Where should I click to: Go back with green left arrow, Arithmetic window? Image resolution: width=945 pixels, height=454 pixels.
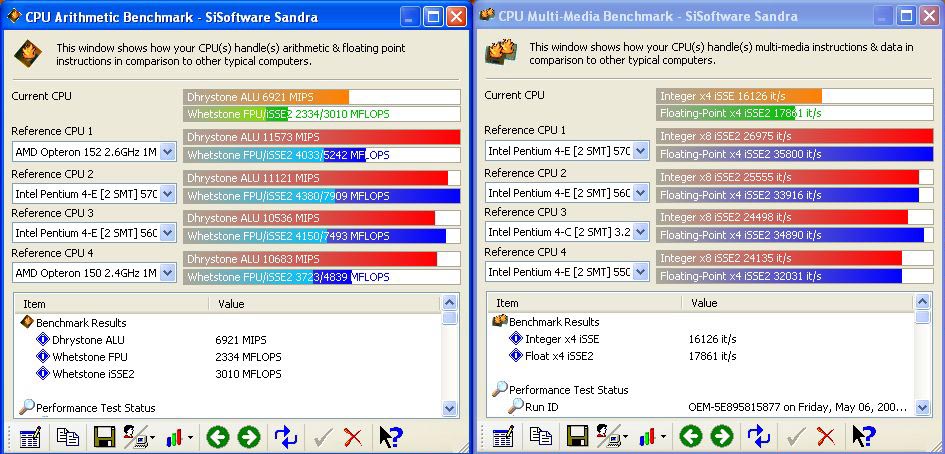[218, 437]
